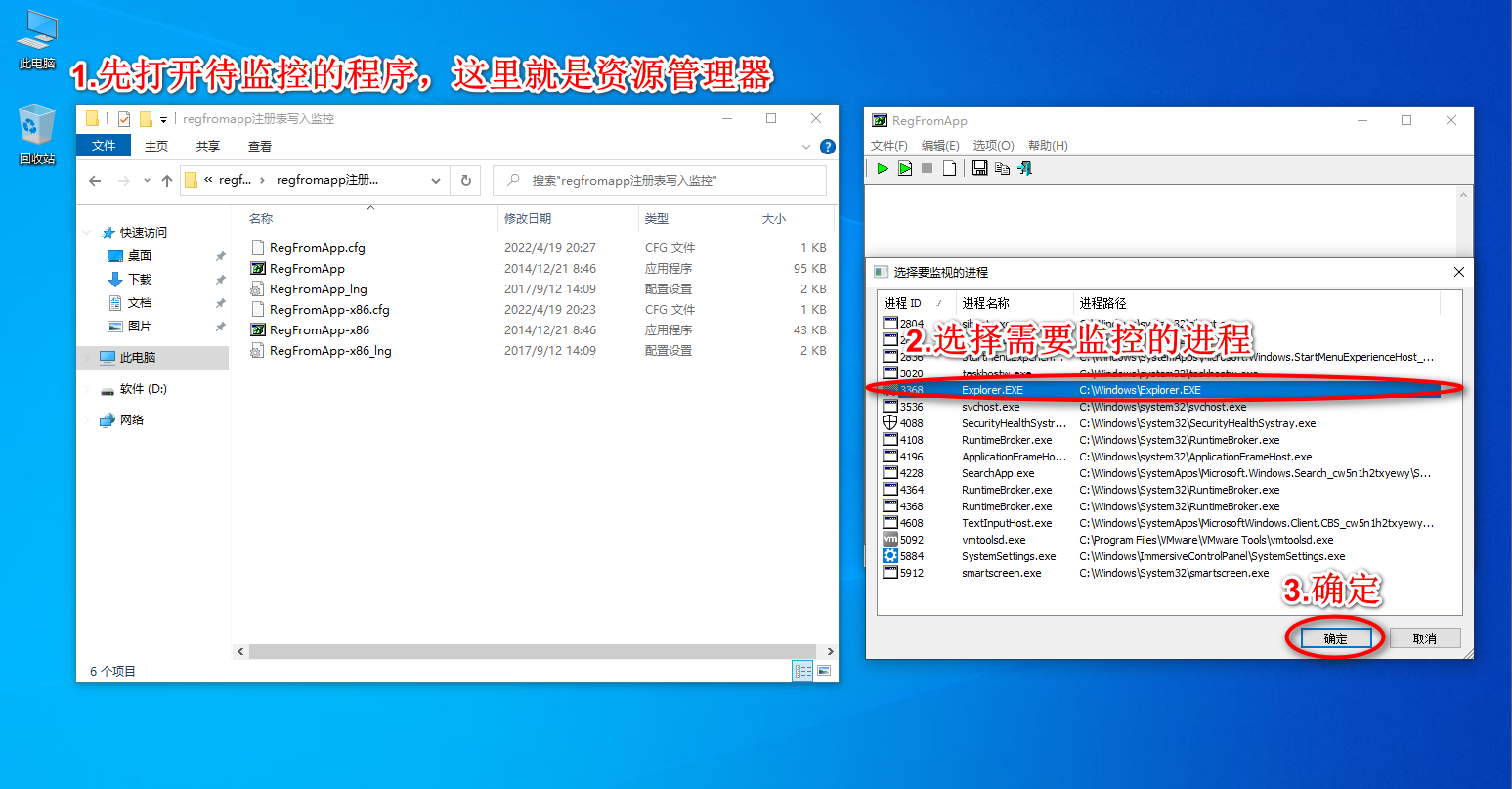Click the 取消 button in the dialog
The height and width of the screenshot is (789, 1512).
coord(1425,638)
